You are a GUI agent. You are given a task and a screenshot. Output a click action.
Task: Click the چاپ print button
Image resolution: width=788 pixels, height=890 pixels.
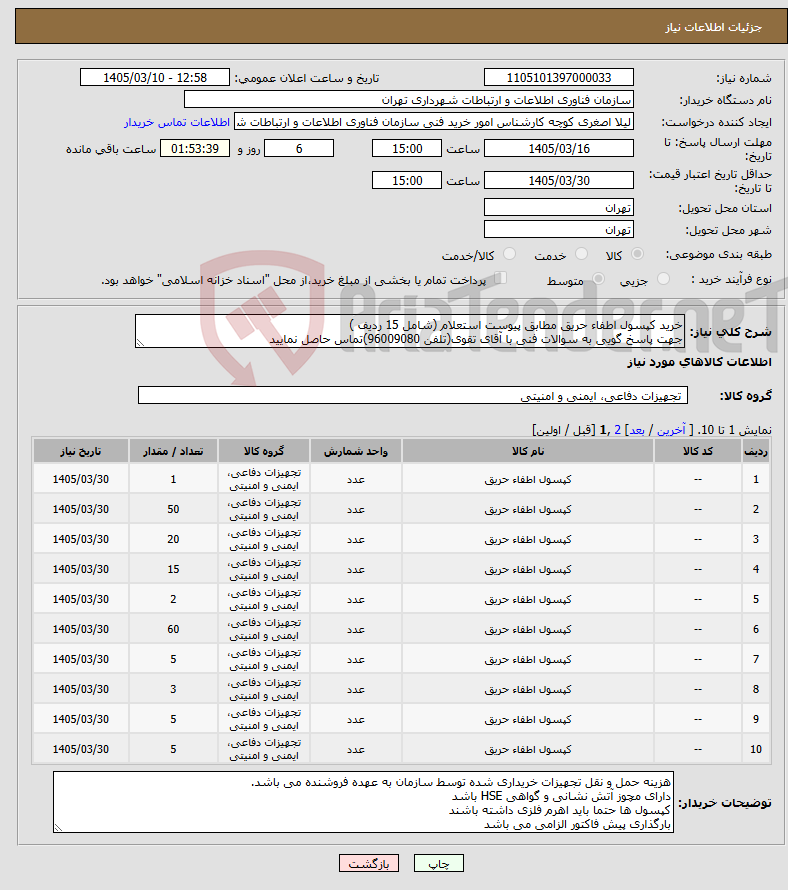click(439, 863)
